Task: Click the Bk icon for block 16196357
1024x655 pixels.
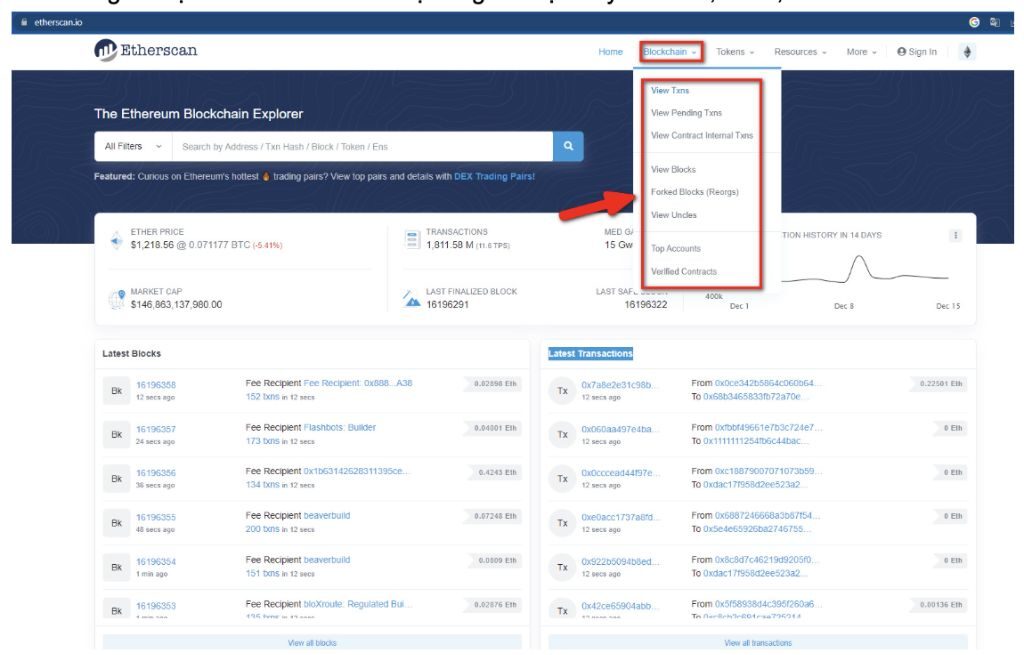Action: pos(116,434)
